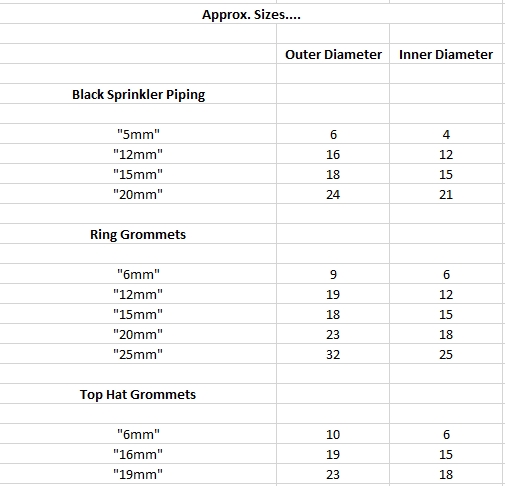Select the "Approx. Sizes...." title cell
This screenshot has height=486, width=505.
(x=251, y=14)
